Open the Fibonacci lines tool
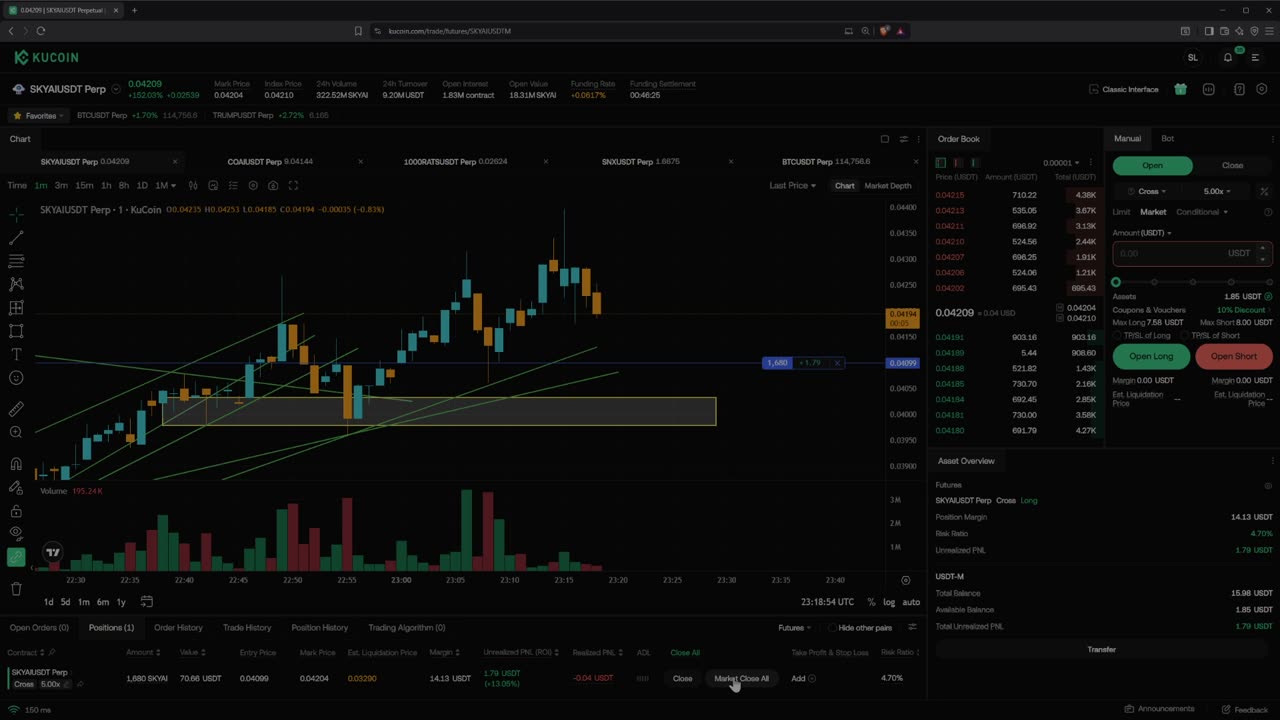The width and height of the screenshot is (1280, 720). click(16, 261)
